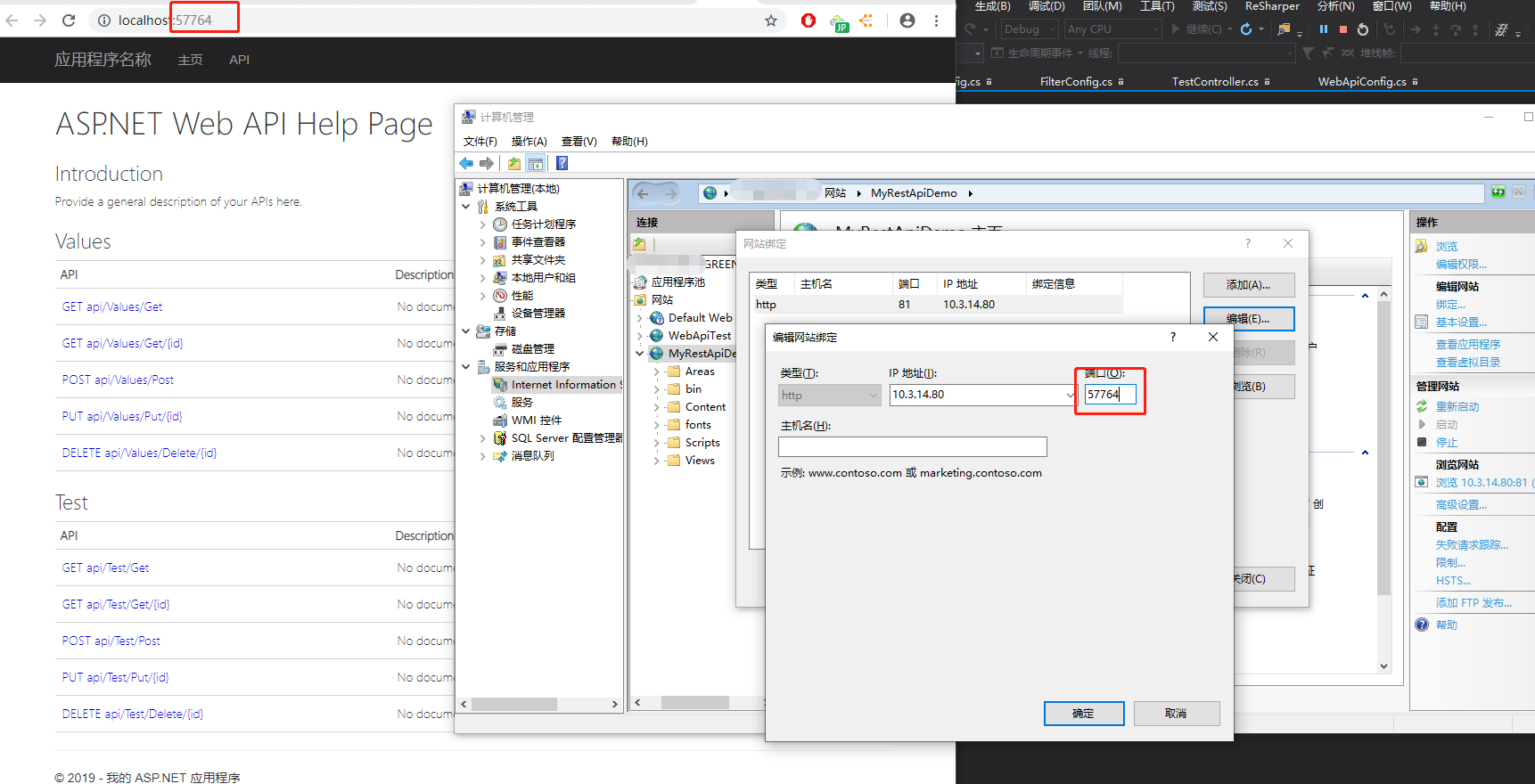Click IIS refresh icon near address bar

click(x=1498, y=192)
